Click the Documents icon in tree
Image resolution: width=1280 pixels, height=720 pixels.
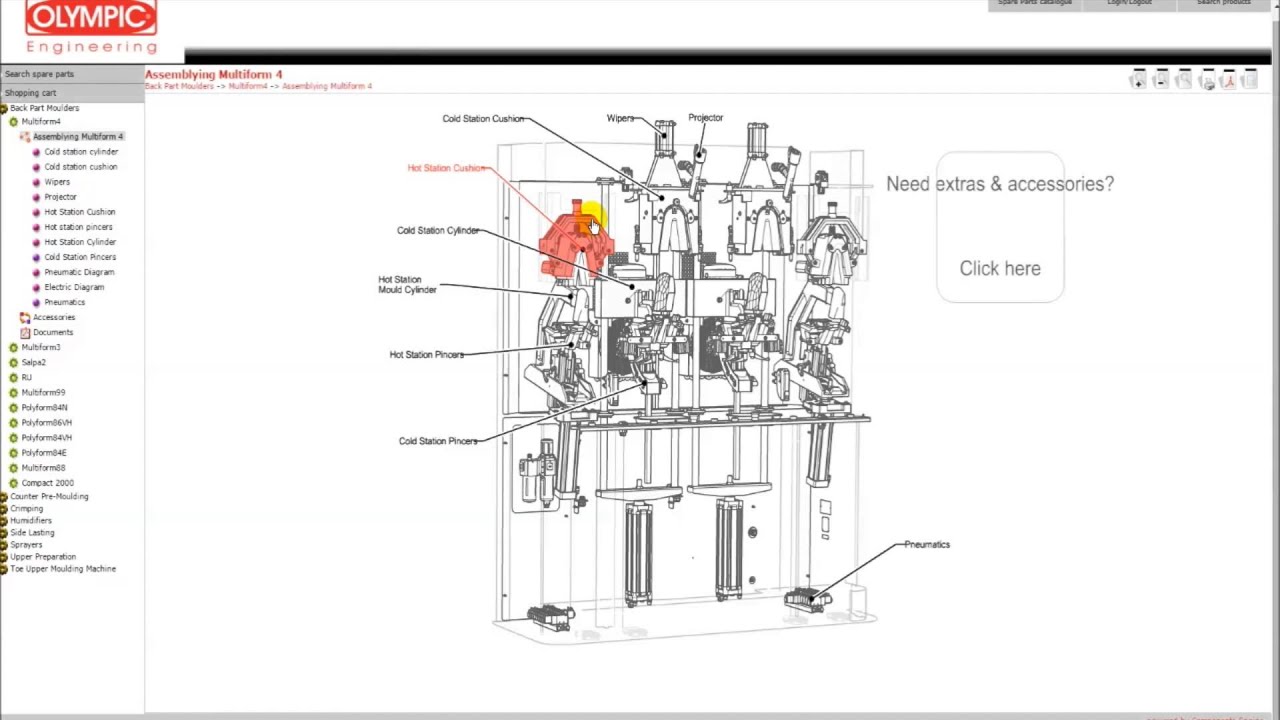(x=25, y=332)
